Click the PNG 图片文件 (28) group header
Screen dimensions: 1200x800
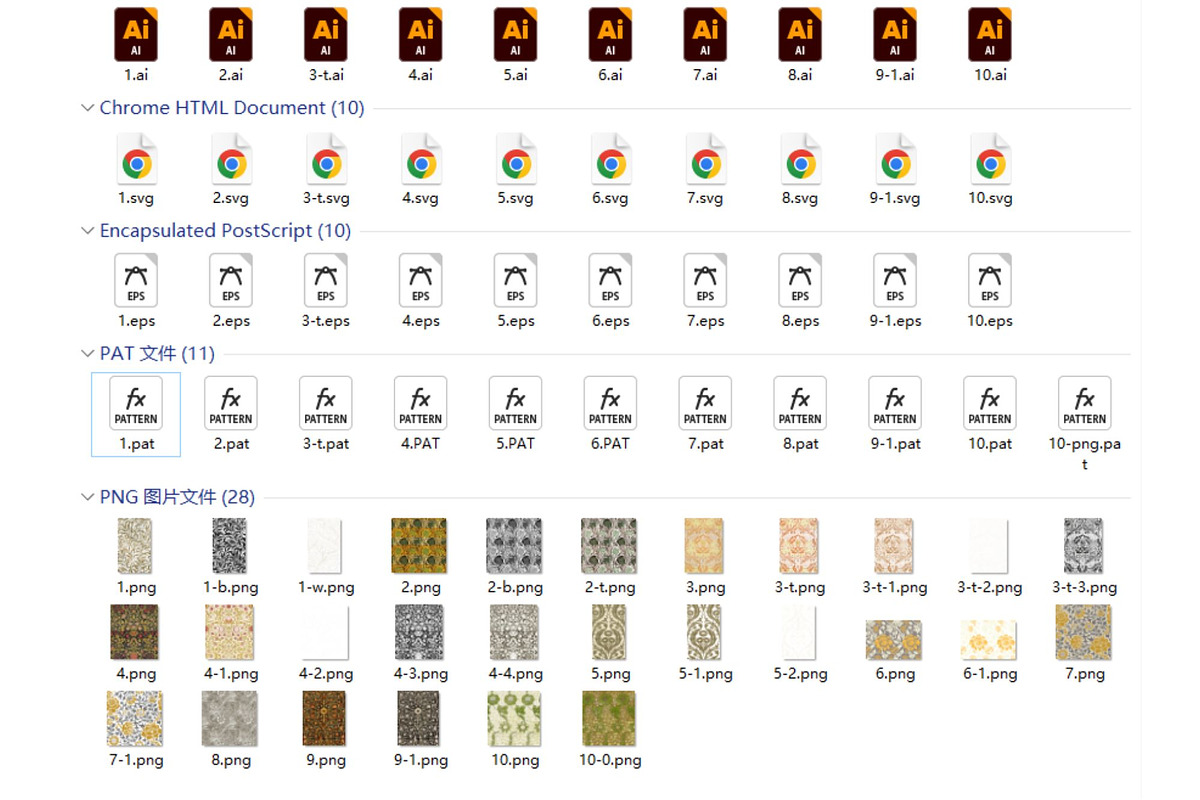click(177, 497)
